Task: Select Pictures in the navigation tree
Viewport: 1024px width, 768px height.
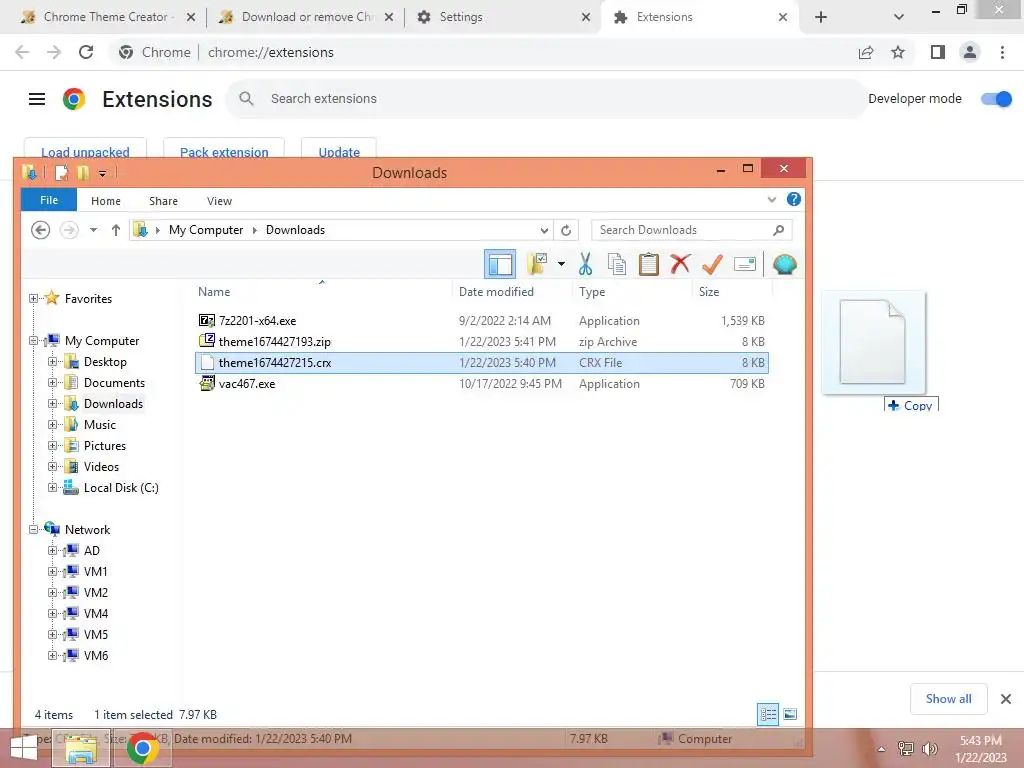Action: tap(104, 445)
